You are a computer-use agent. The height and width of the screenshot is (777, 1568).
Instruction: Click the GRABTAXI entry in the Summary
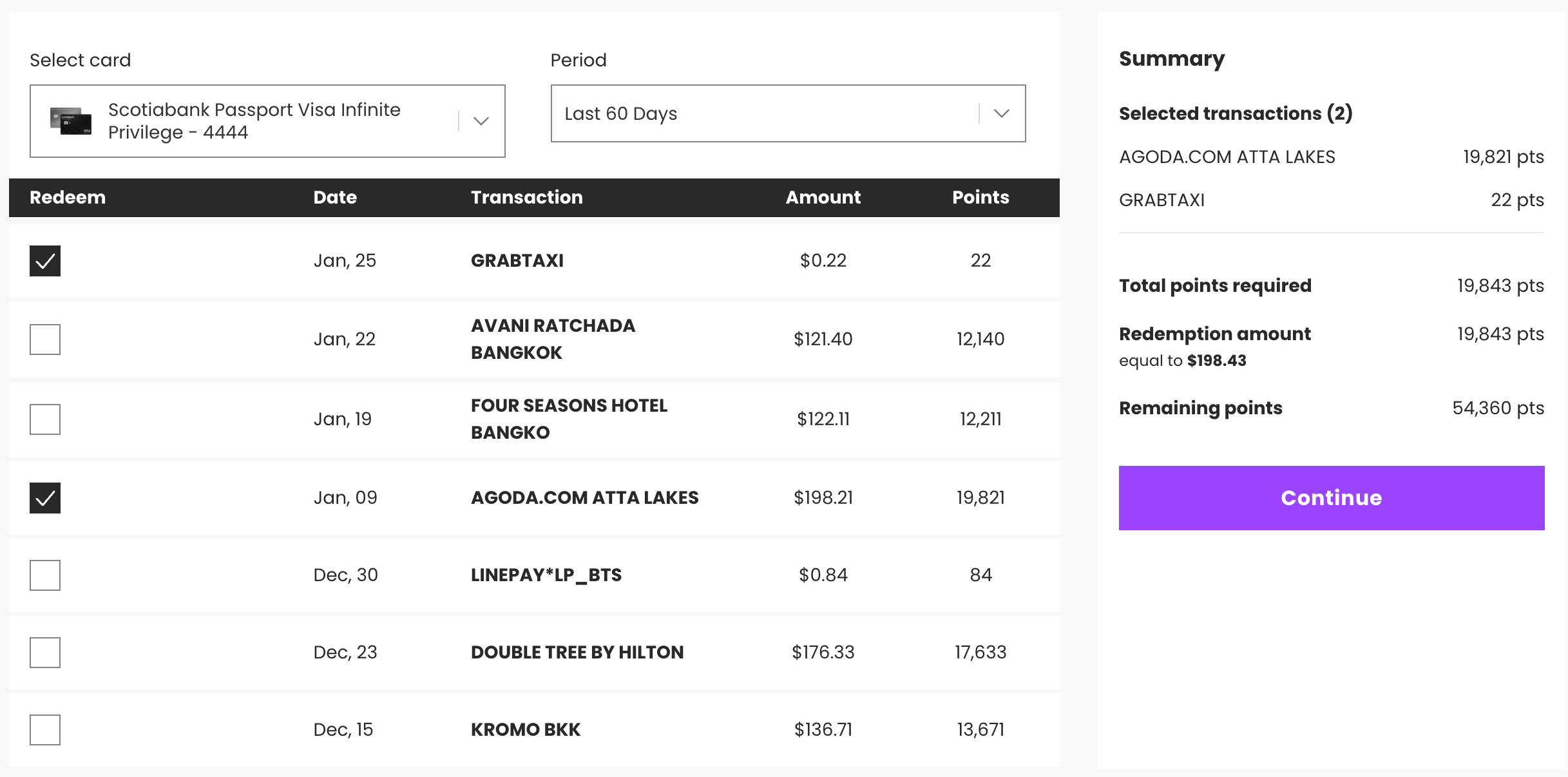coord(1162,200)
